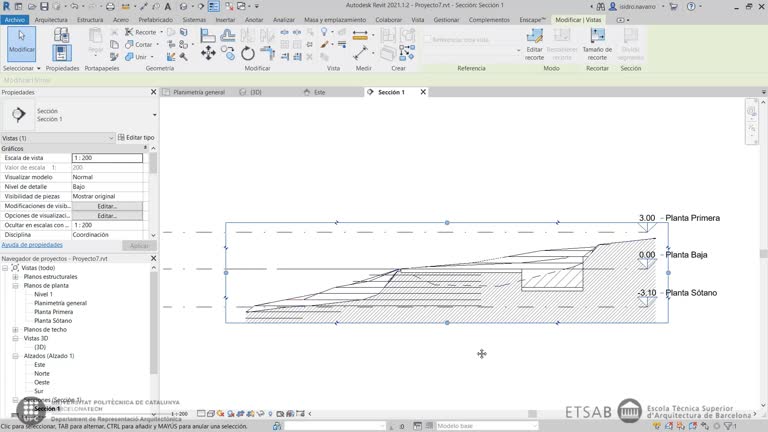Click the Cortar geometry tool
The image size is (768, 432).
point(138,45)
